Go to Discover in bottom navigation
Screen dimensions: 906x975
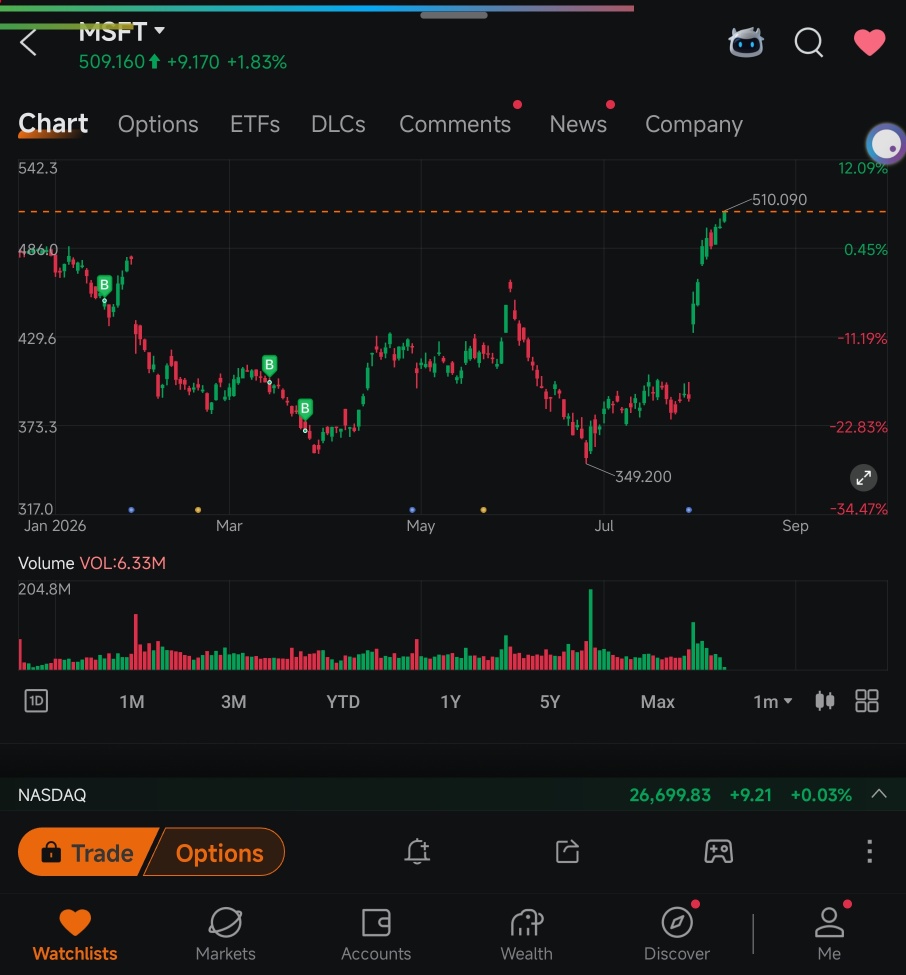[x=677, y=934]
